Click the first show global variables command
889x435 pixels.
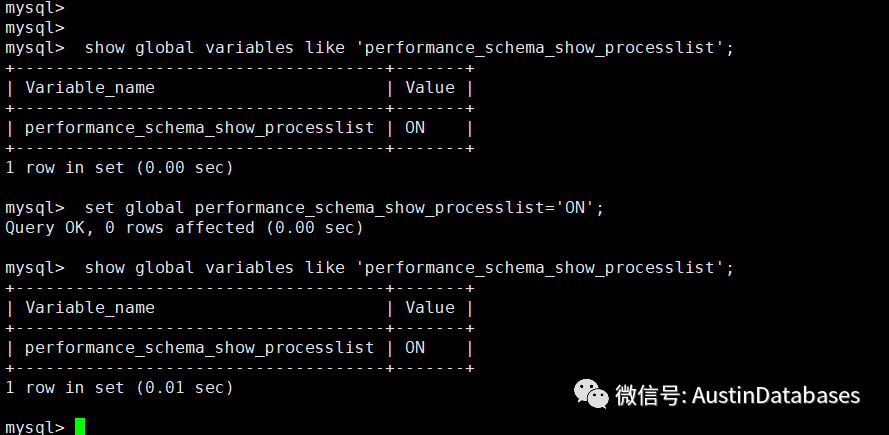[409, 48]
